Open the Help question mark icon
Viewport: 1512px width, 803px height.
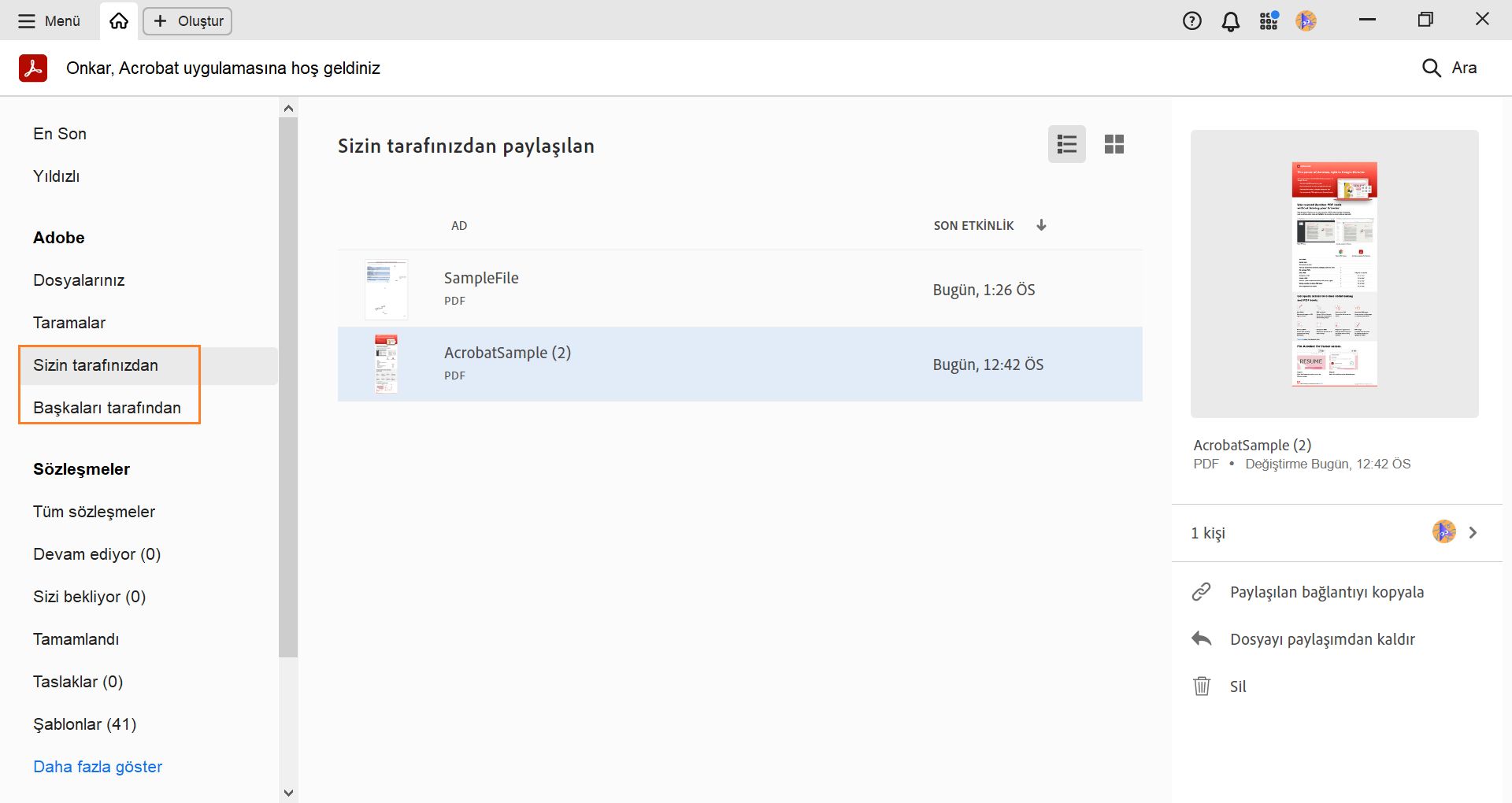point(1191,21)
